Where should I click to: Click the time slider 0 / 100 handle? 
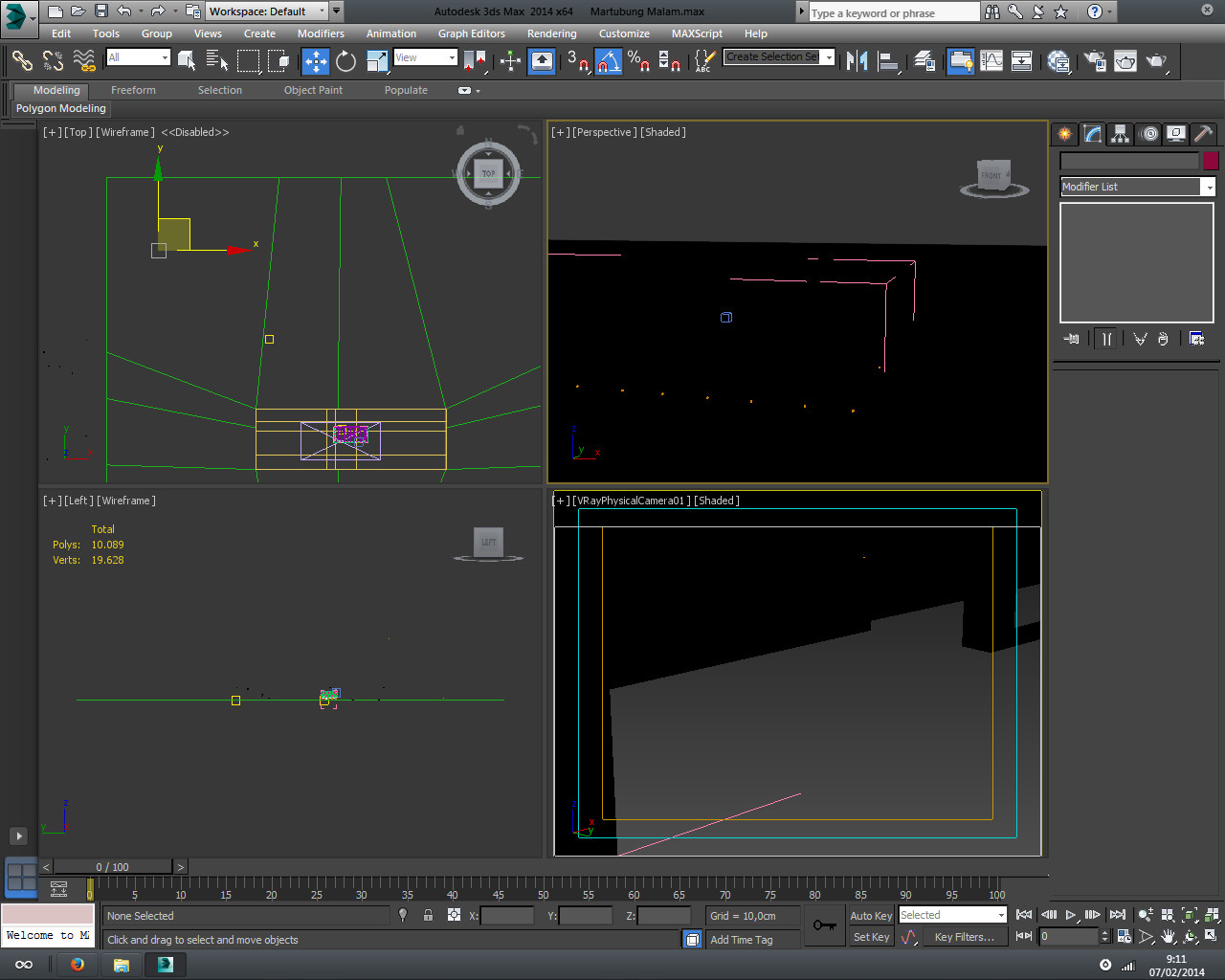(113, 867)
